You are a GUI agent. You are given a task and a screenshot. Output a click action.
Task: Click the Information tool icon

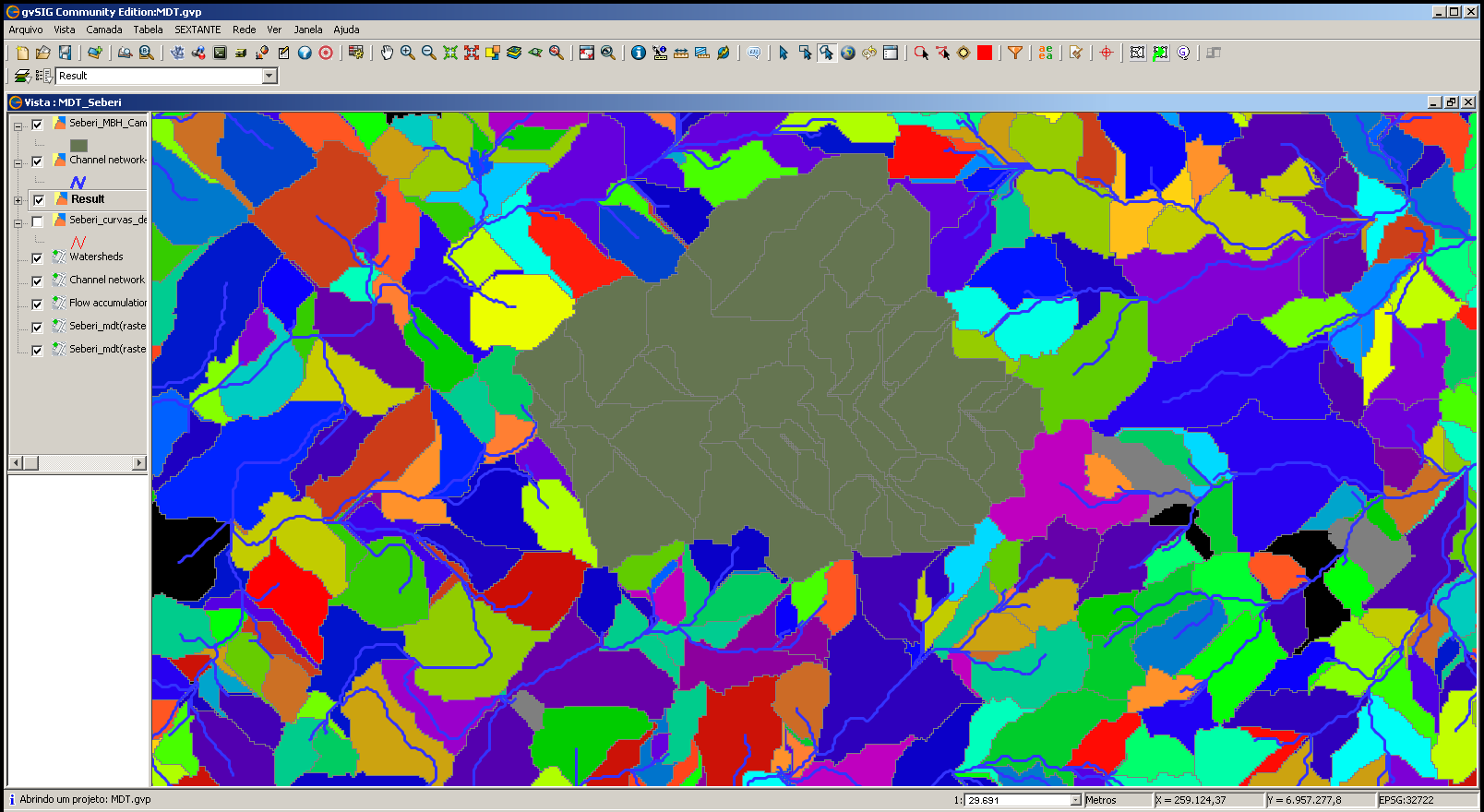[x=638, y=53]
